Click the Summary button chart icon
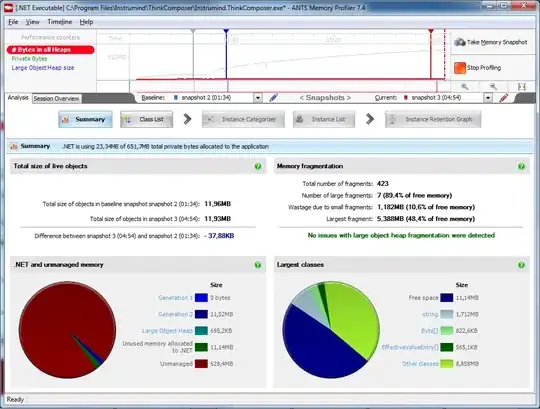 65,120
